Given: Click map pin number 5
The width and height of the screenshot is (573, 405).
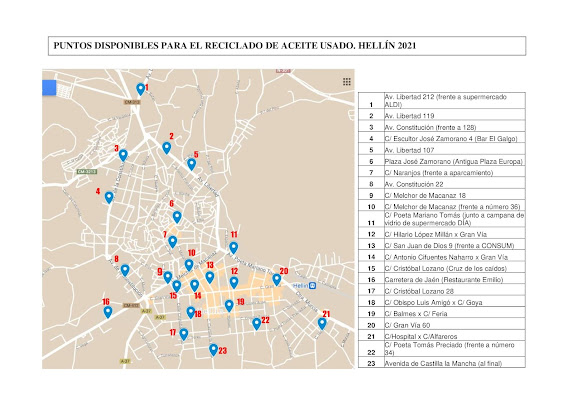Looking at the screenshot, I should (x=191, y=164).
